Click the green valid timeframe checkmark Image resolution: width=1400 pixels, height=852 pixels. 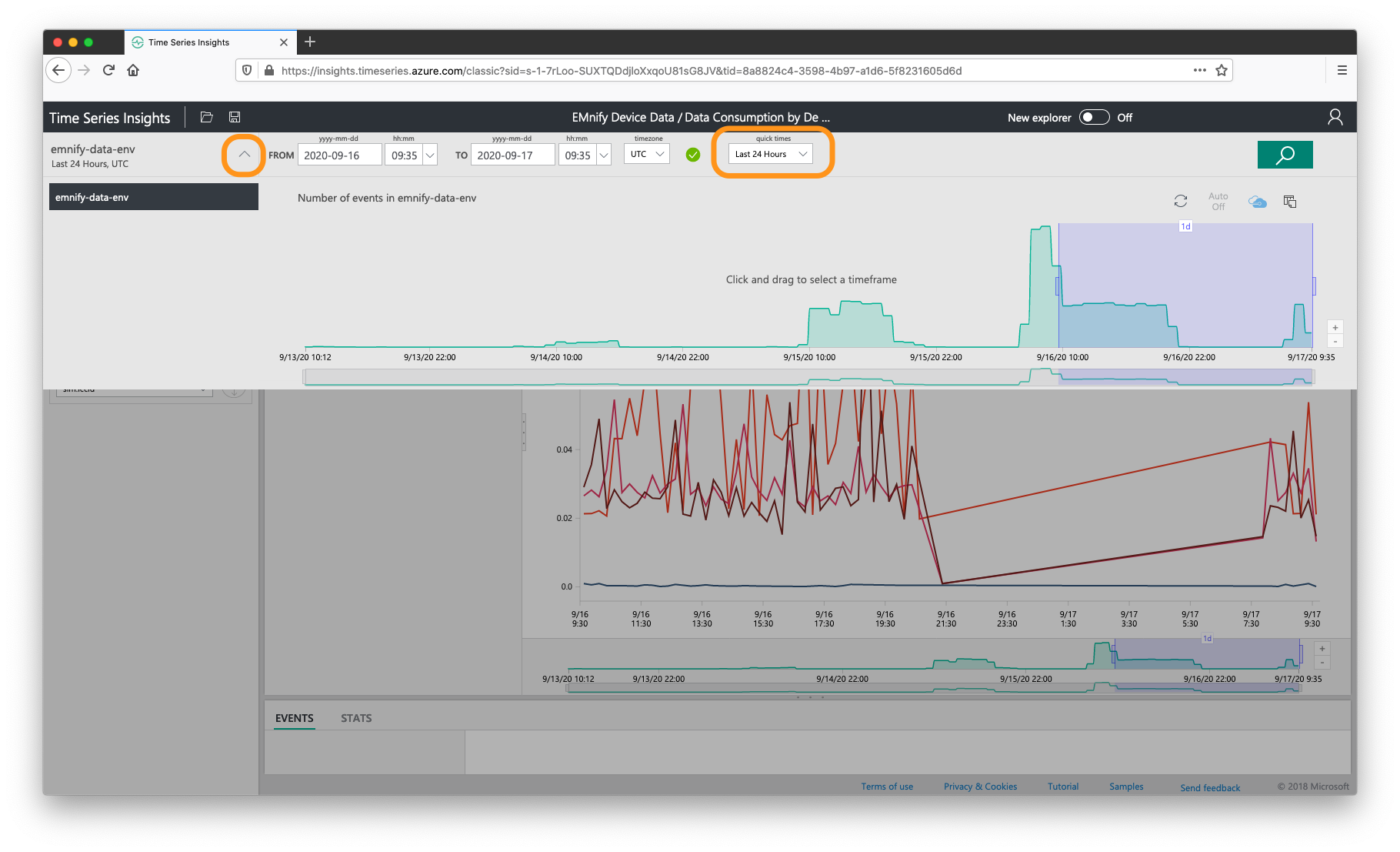pos(693,155)
